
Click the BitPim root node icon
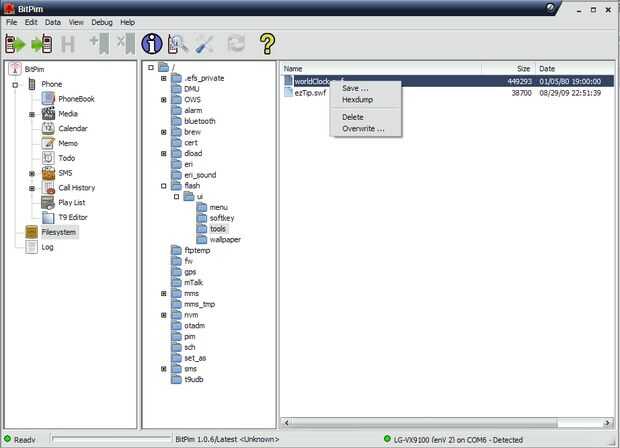pos(15,69)
